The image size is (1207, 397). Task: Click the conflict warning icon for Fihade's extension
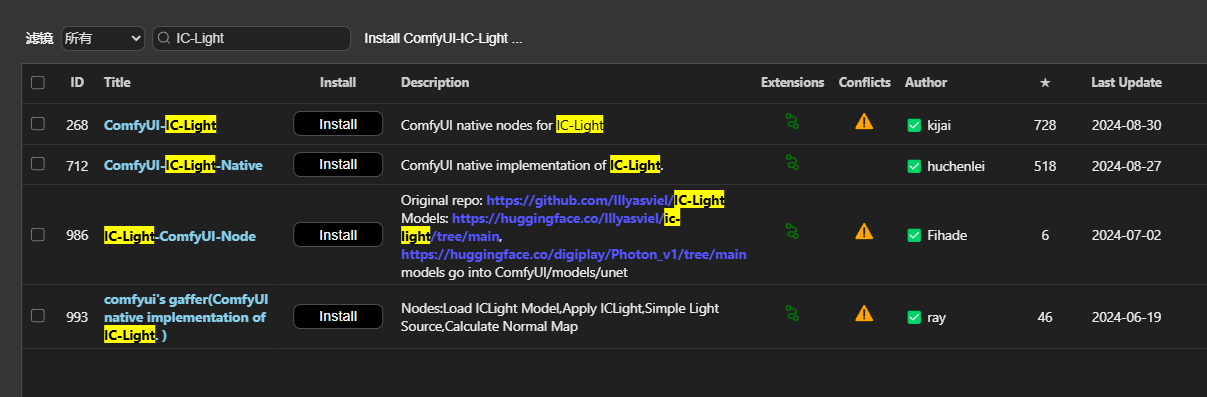pyautogui.click(x=864, y=232)
